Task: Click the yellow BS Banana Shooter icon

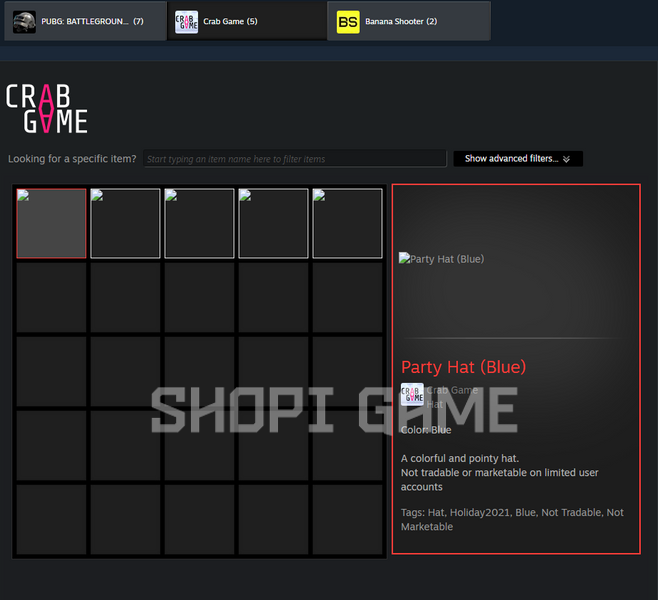Action: [x=348, y=22]
